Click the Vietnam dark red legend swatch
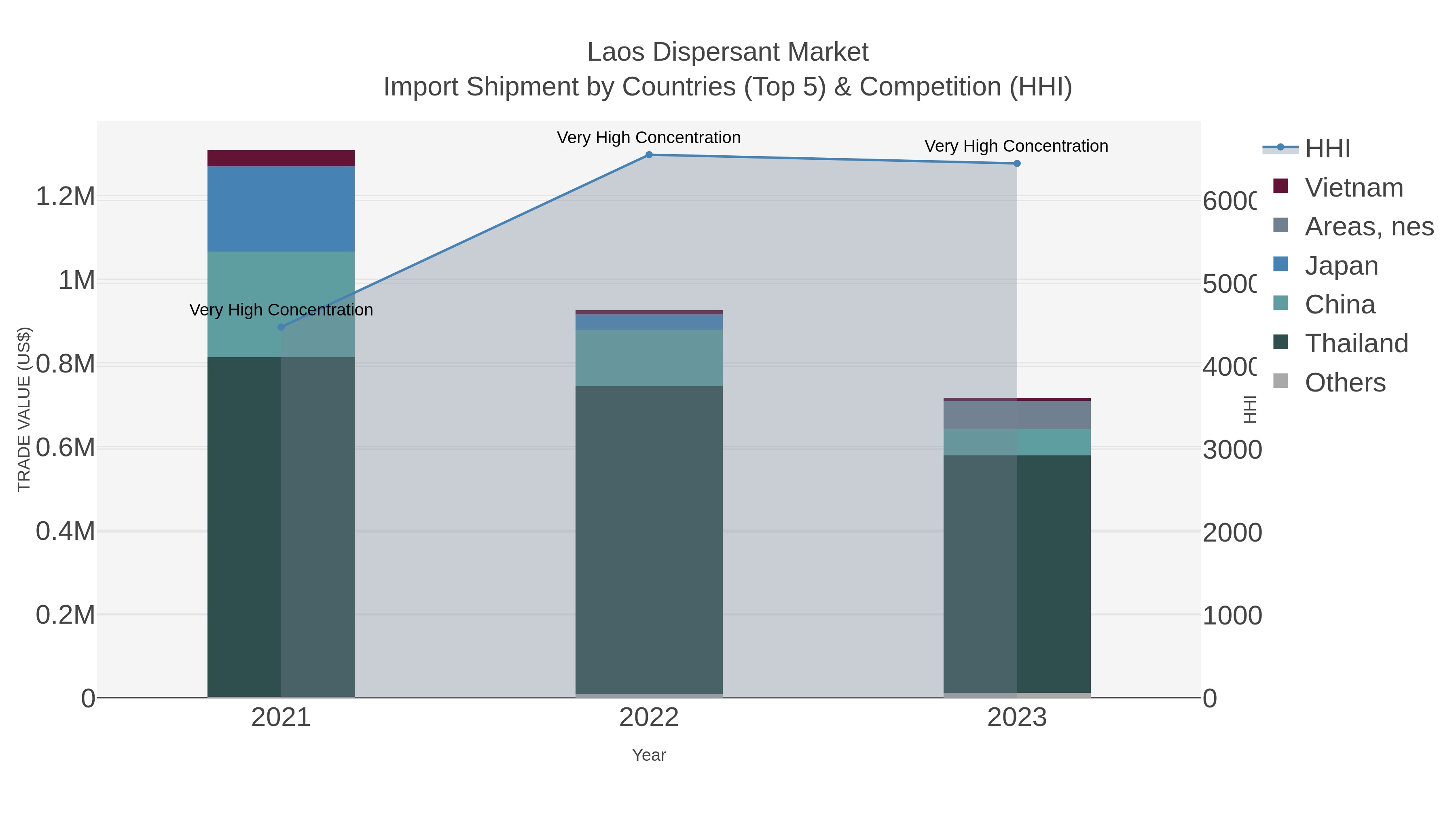 (1280, 186)
